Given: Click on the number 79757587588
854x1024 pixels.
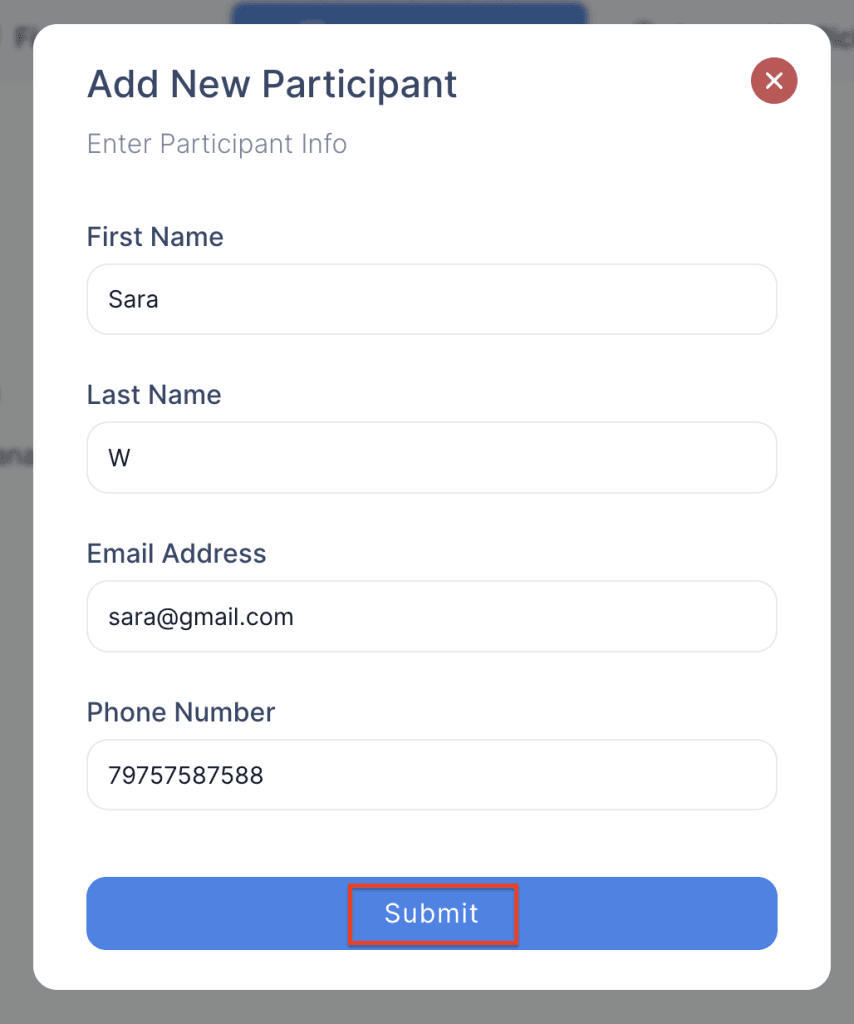Looking at the screenshot, I should click(186, 775).
